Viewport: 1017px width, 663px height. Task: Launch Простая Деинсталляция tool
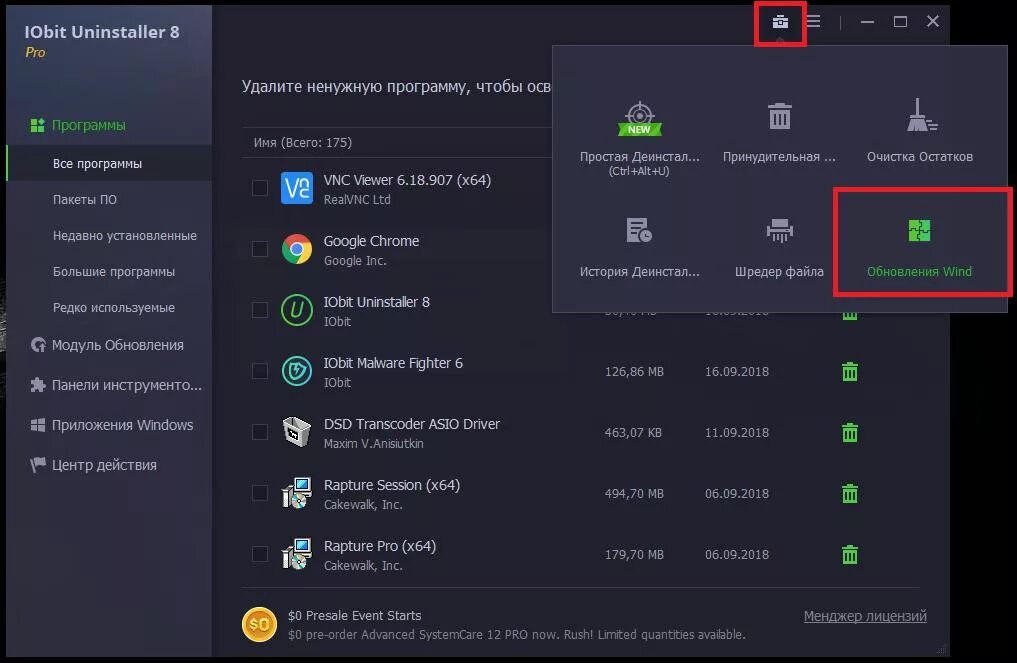[640, 138]
